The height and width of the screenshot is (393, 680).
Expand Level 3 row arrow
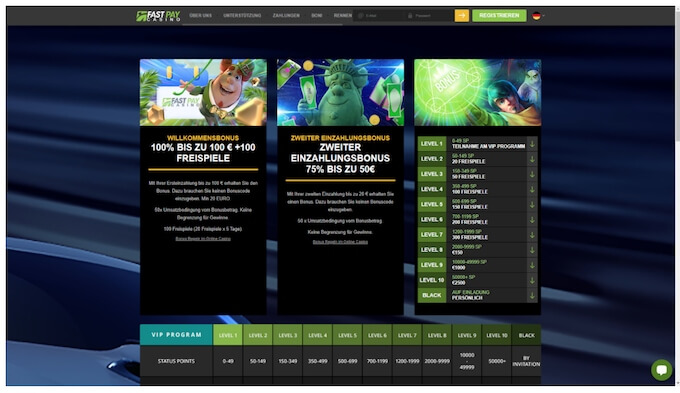532,174
